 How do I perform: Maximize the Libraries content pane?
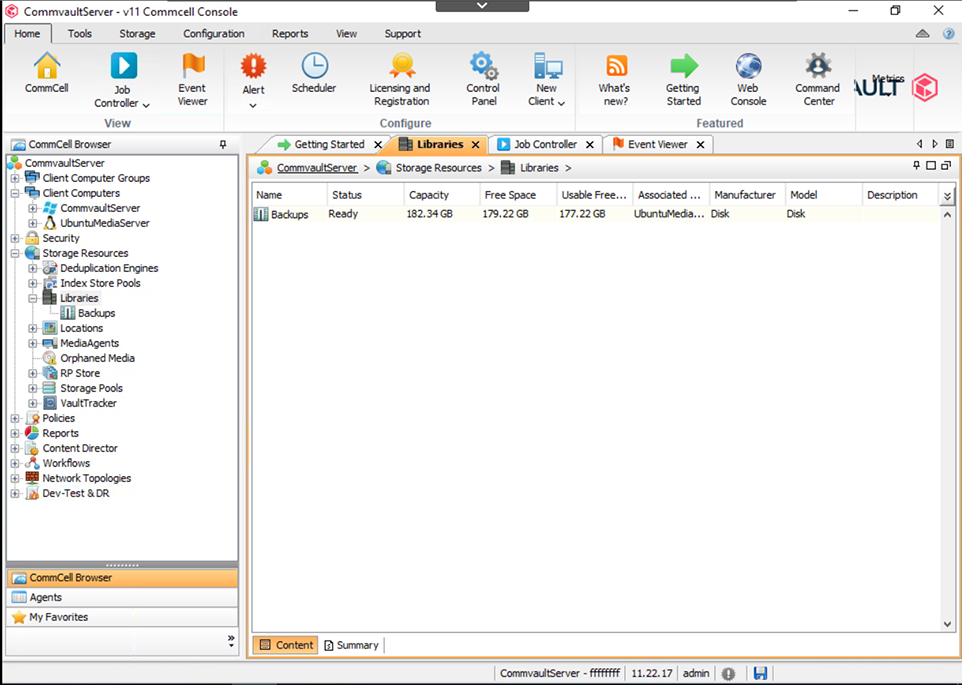tap(931, 166)
